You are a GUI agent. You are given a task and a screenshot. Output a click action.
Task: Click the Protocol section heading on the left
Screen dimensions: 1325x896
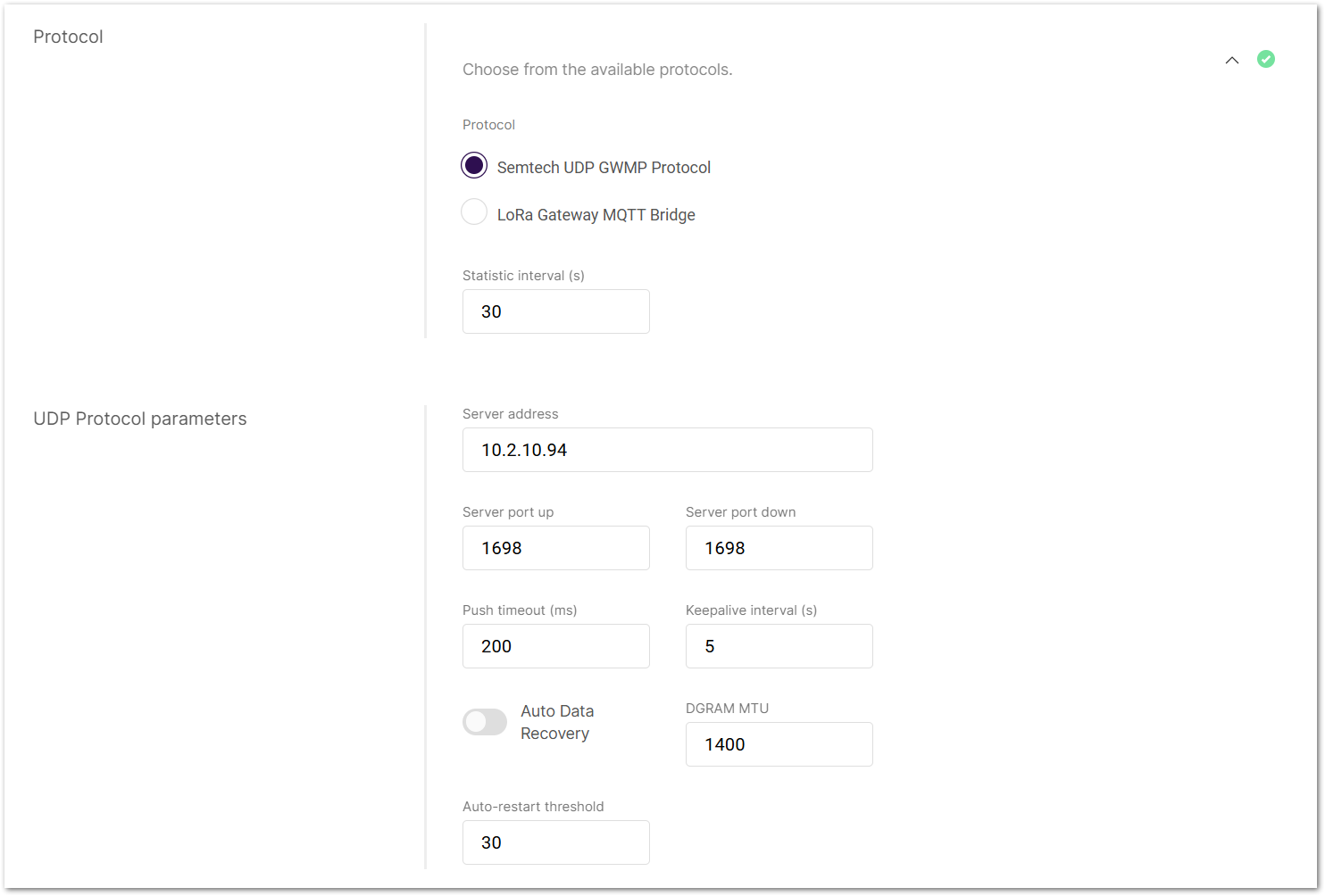click(68, 37)
